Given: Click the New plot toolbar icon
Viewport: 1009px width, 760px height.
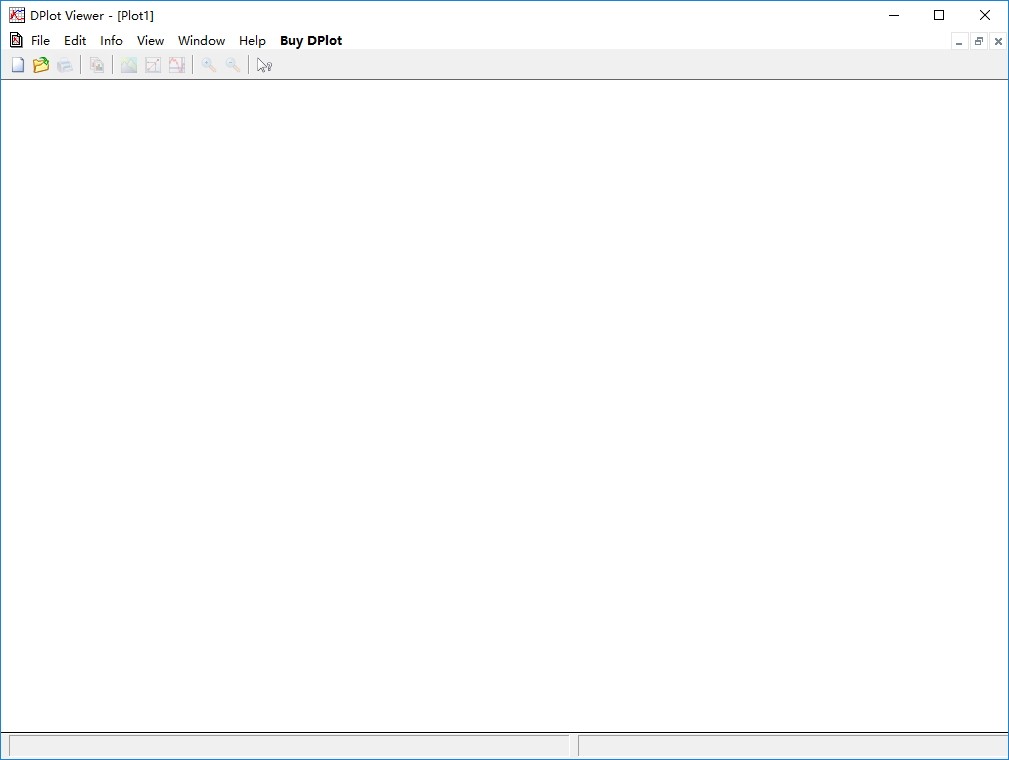Looking at the screenshot, I should pos(18,65).
